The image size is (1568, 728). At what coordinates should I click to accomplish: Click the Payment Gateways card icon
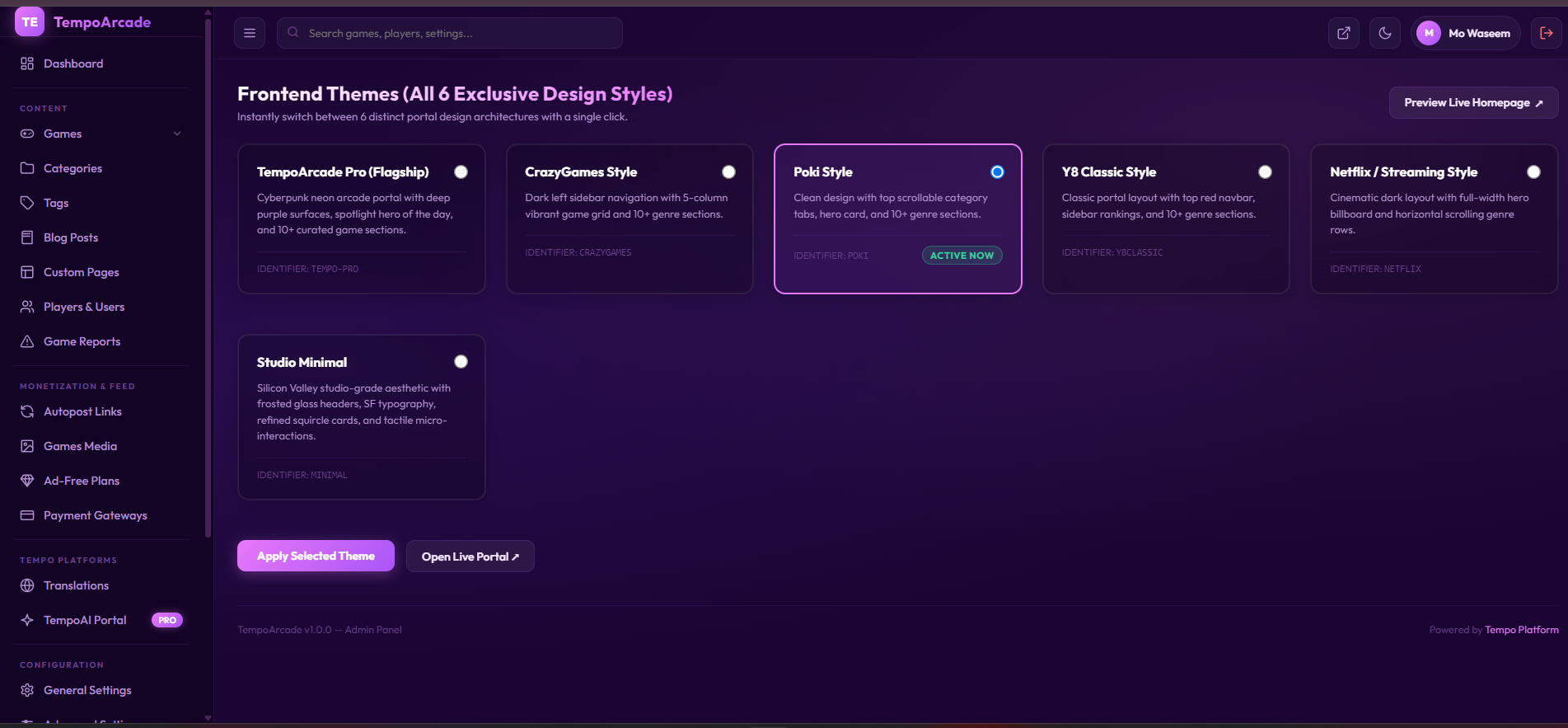27,515
